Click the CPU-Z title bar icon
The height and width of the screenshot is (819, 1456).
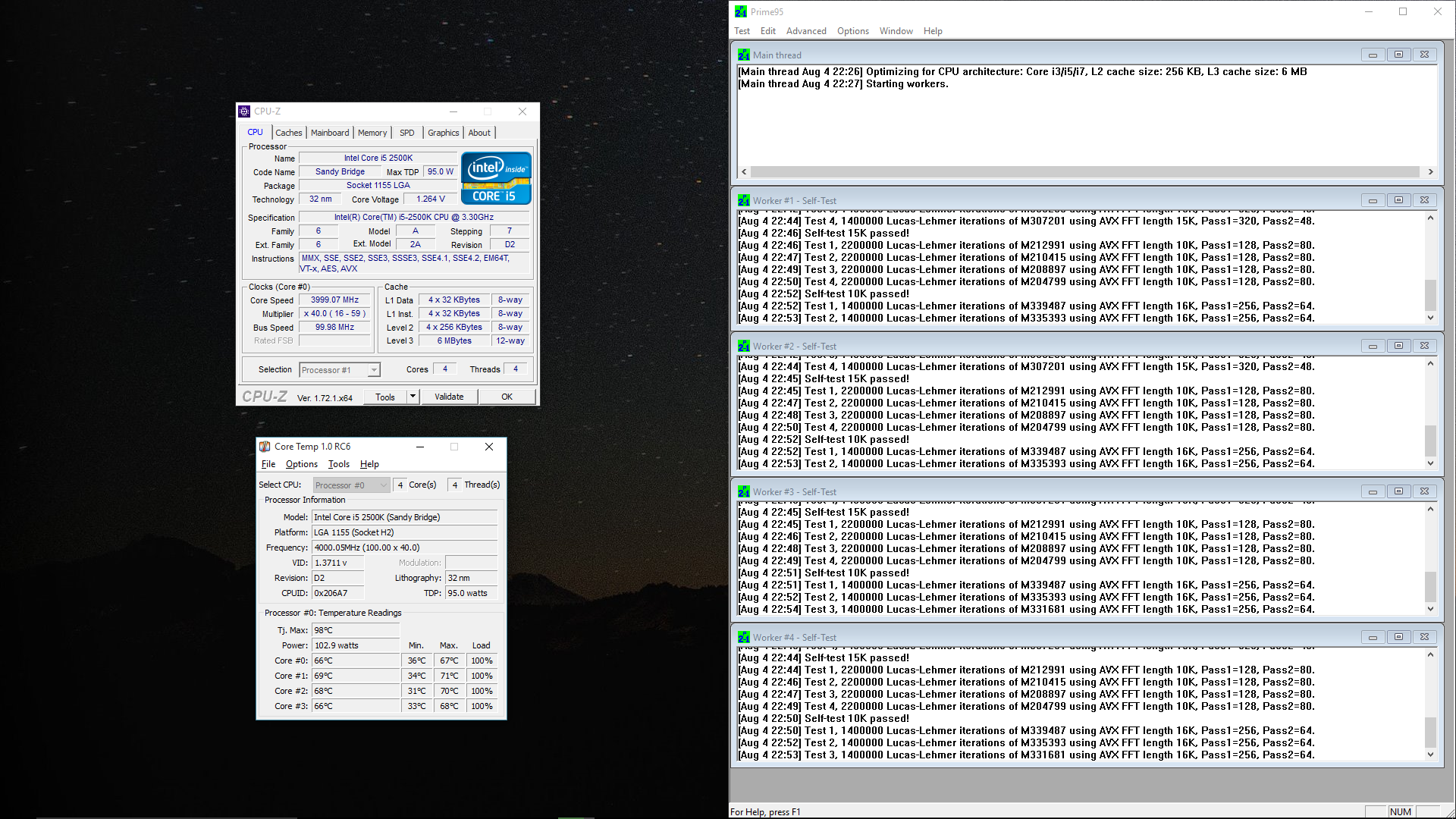(244, 111)
